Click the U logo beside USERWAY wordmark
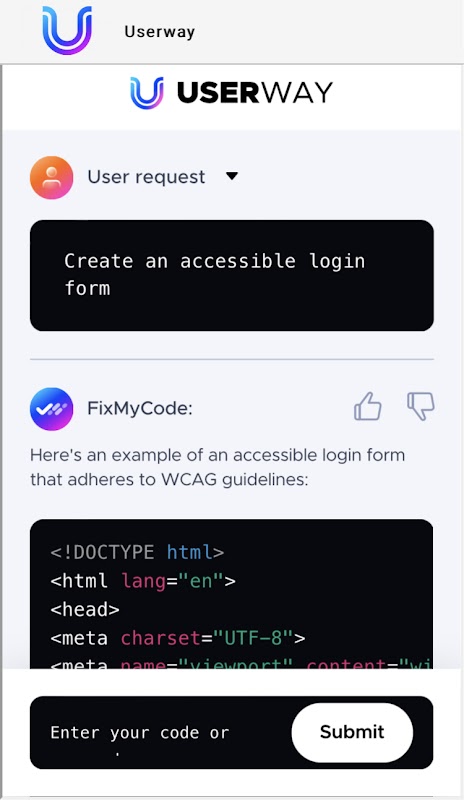464x800 pixels. coord(146,93)
